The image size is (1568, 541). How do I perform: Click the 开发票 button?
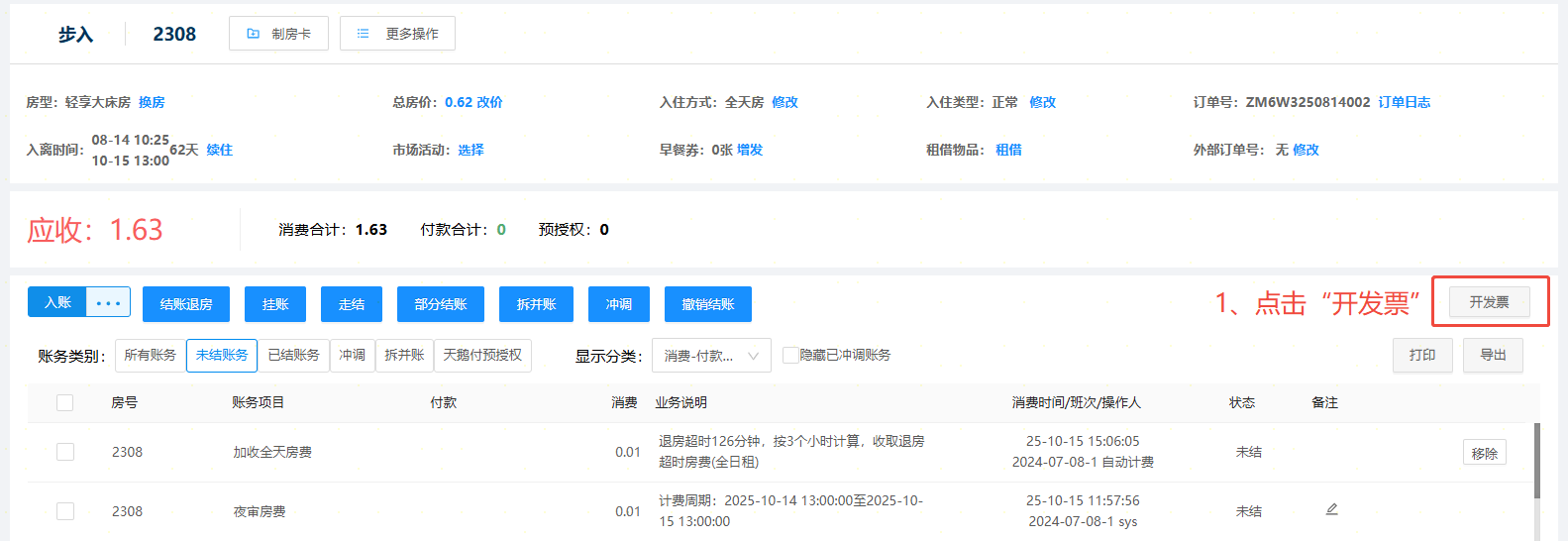pyautogui.click(x=1489, y=302)
